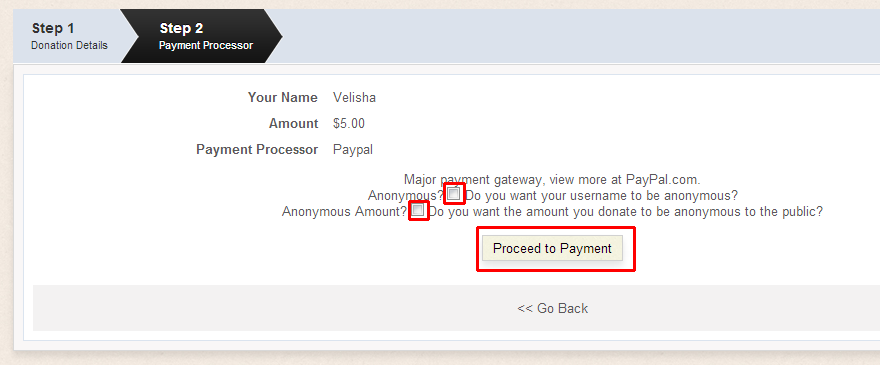Click the Proceed to Payment button

[x=552, y=248]
